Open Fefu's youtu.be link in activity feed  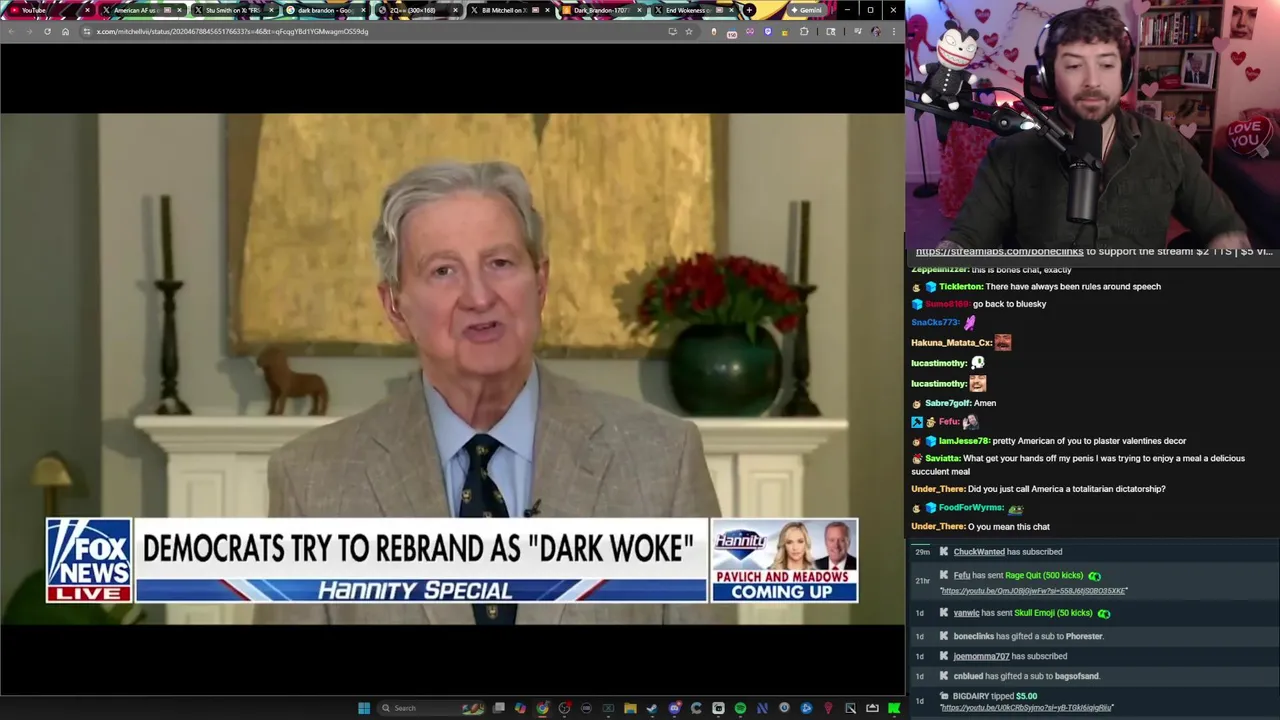click(x=1033, y=591)
